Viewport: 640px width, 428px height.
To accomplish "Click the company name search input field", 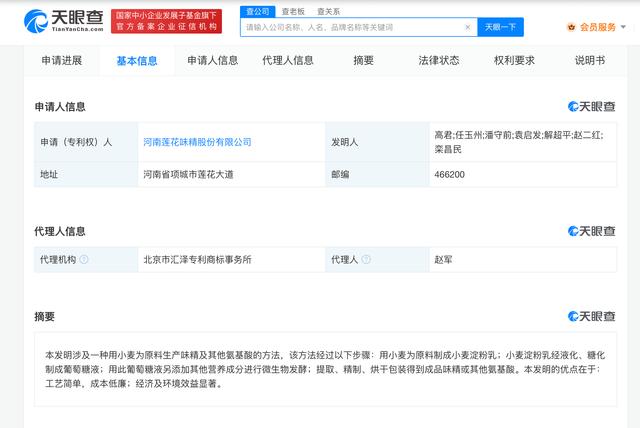I will (x=350, y=27).
